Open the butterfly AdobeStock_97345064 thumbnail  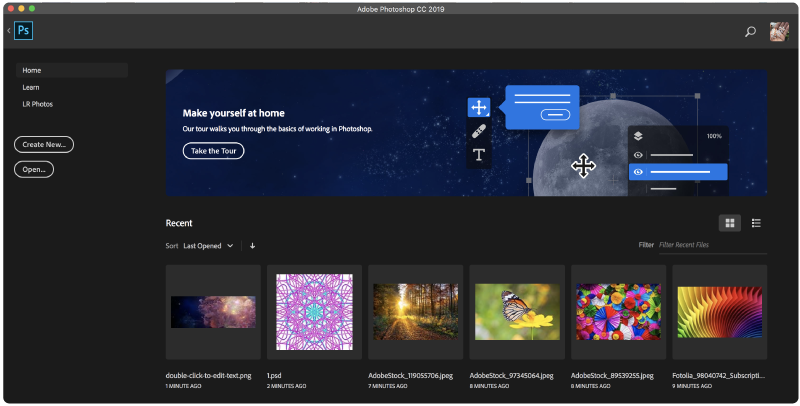(516, 311)
